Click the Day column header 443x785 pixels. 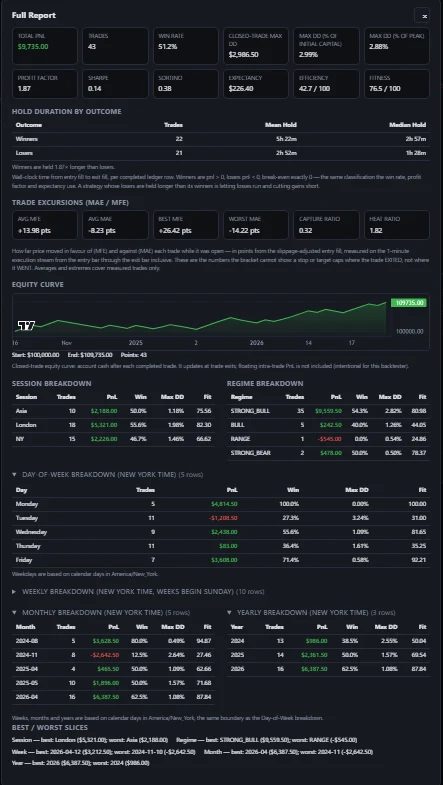coord(22,490)
